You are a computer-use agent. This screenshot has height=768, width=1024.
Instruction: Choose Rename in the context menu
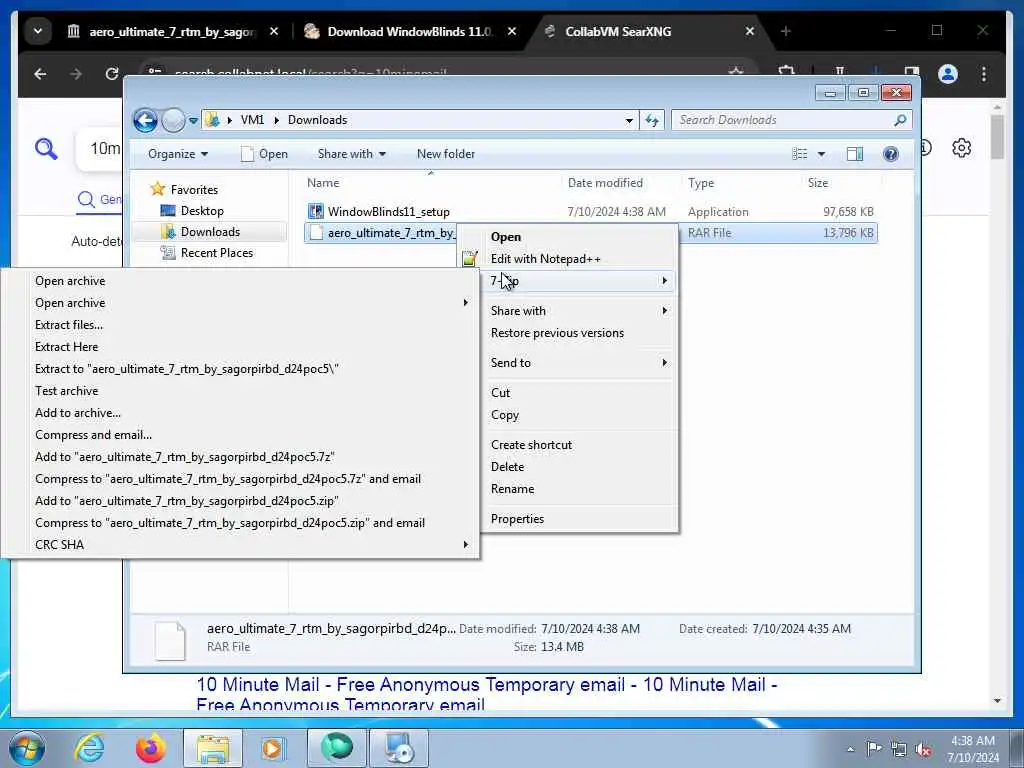568,489
